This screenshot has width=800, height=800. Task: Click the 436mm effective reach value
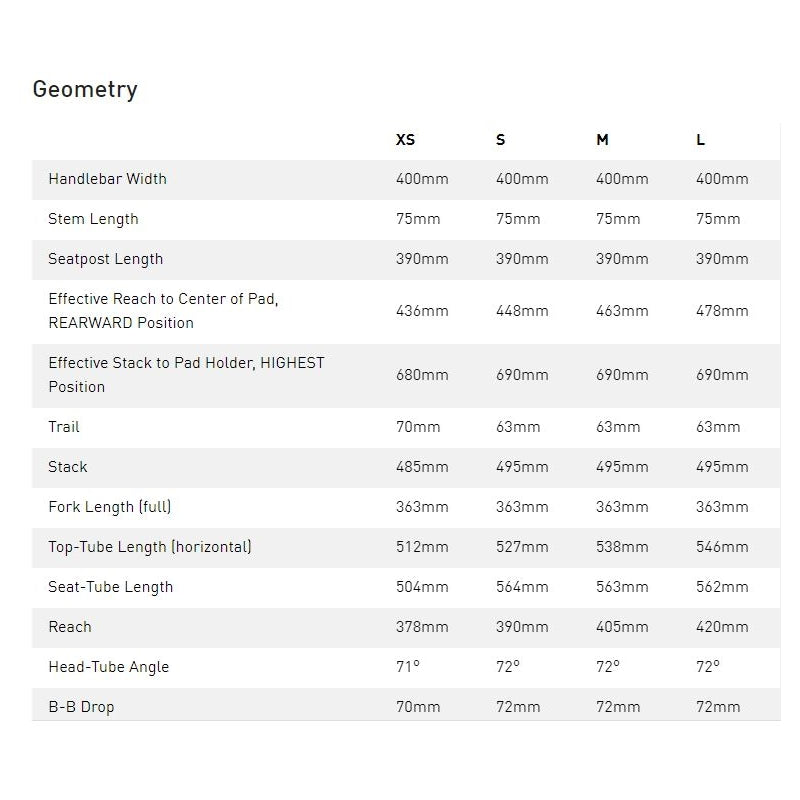pos(422,311)
